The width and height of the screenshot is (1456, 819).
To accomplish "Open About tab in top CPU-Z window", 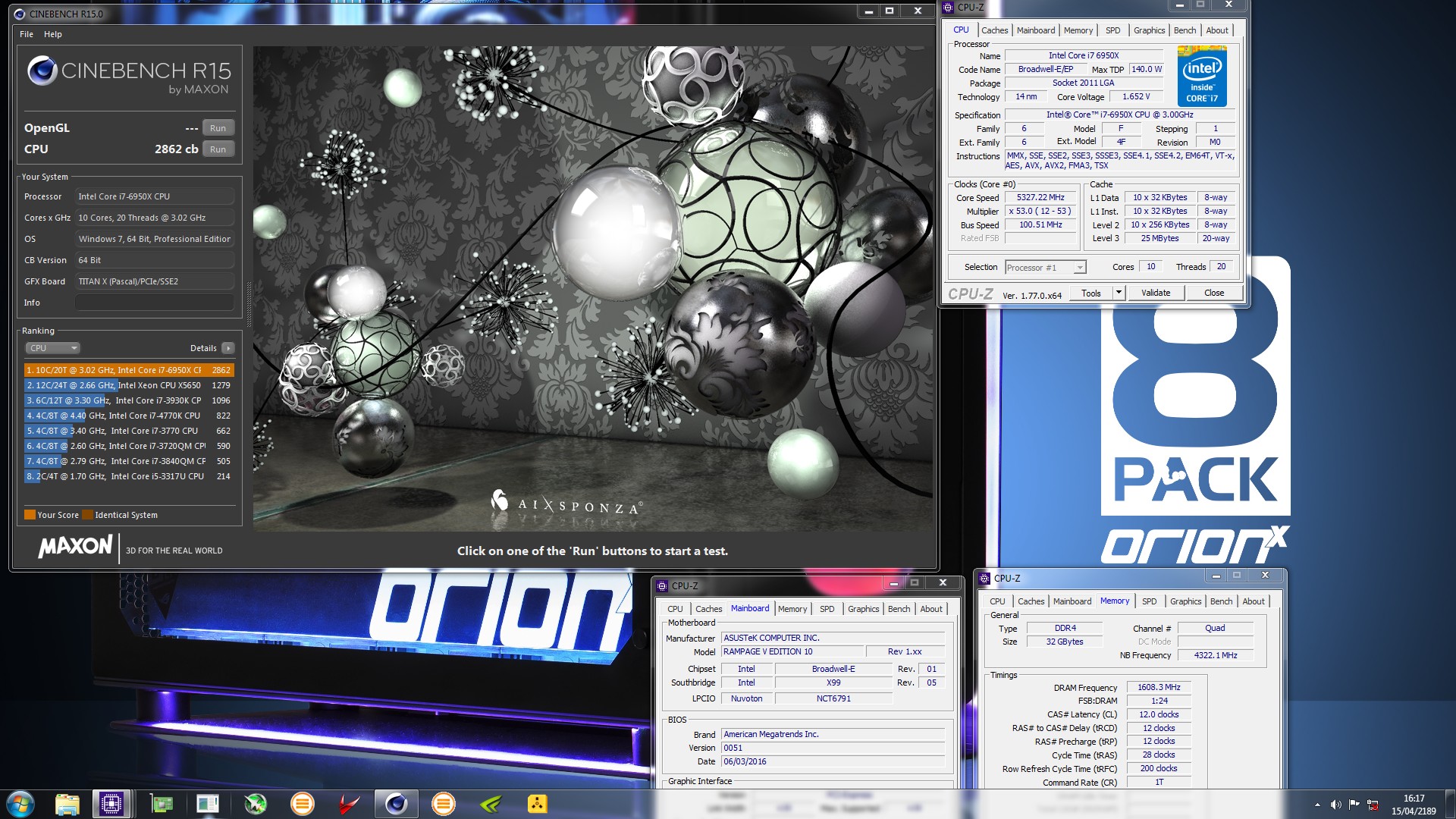I will tap(1217, 30).
